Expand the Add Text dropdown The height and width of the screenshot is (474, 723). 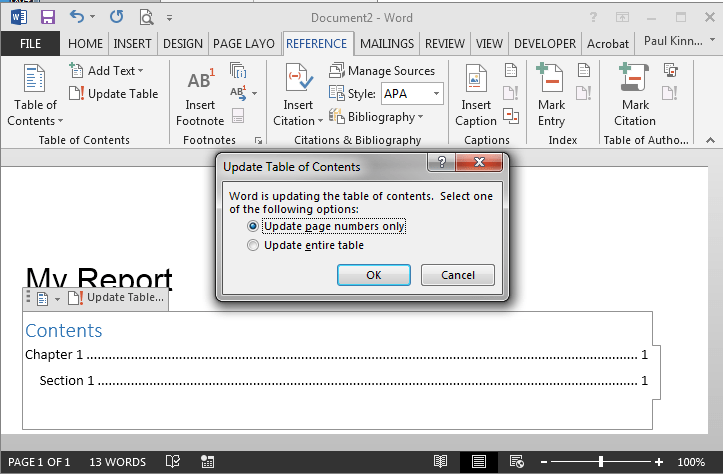140,71
